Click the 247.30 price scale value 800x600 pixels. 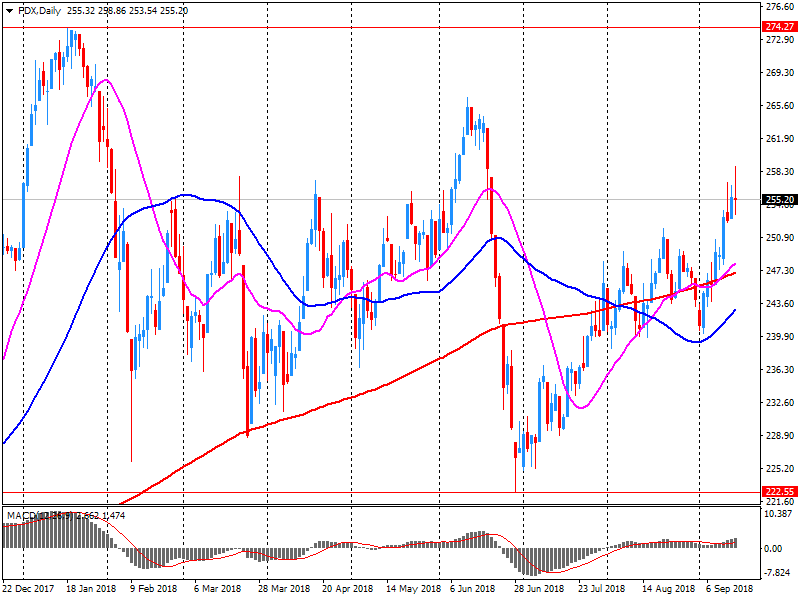pyautogui.click(x=780, y=270)
